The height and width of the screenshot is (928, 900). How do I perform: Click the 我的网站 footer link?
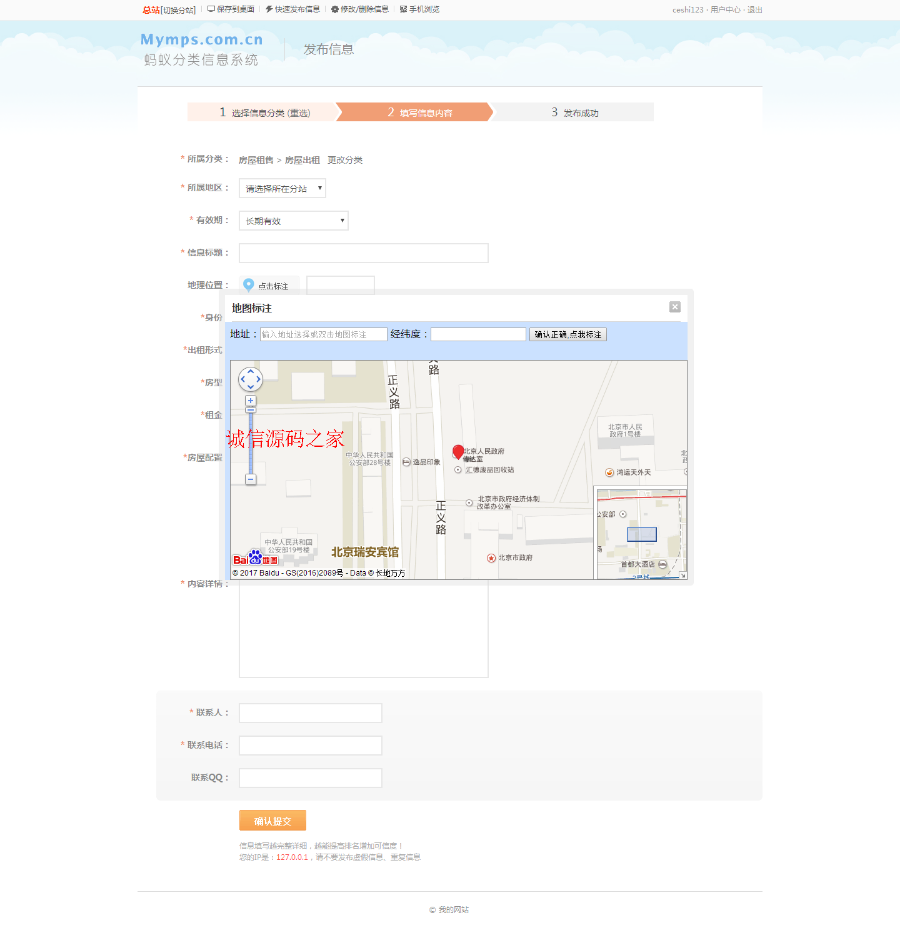(454, 910)
